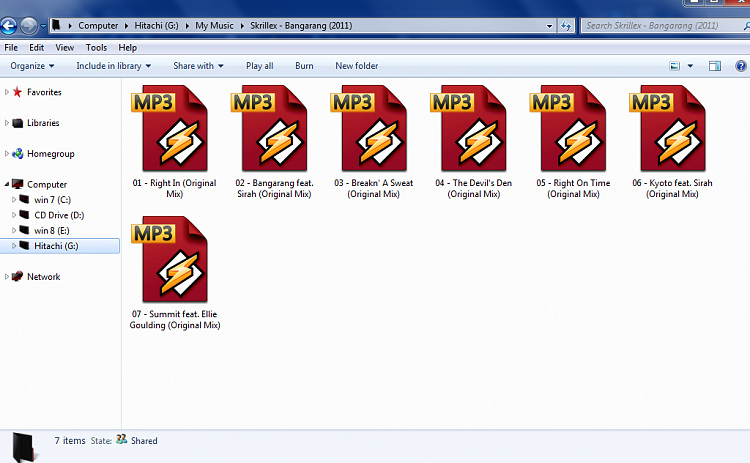Collapse the Computer tree node
Viewport: 750px width, 463px height.
click(7, 185)
